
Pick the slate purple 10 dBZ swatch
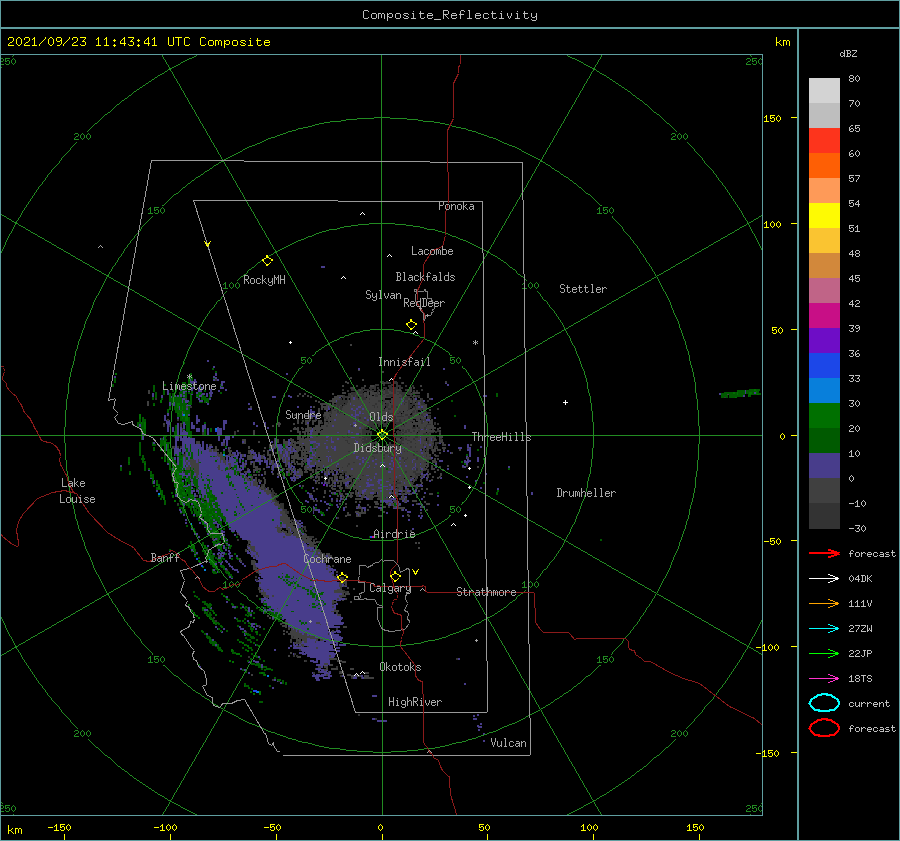pyautogui.click(x=824, y=465)
